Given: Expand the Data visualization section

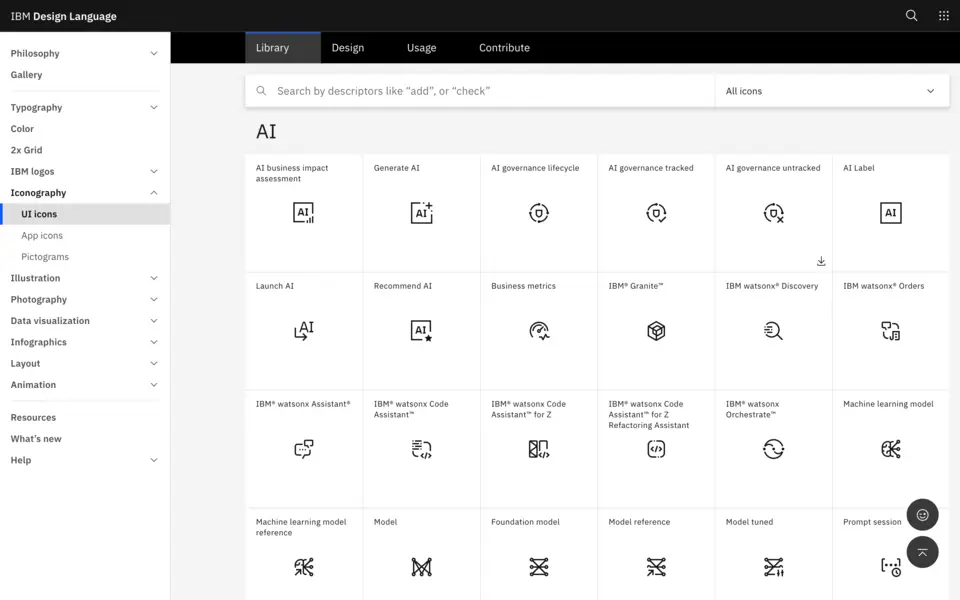Looking at the screenshot, I should [84, 321].
